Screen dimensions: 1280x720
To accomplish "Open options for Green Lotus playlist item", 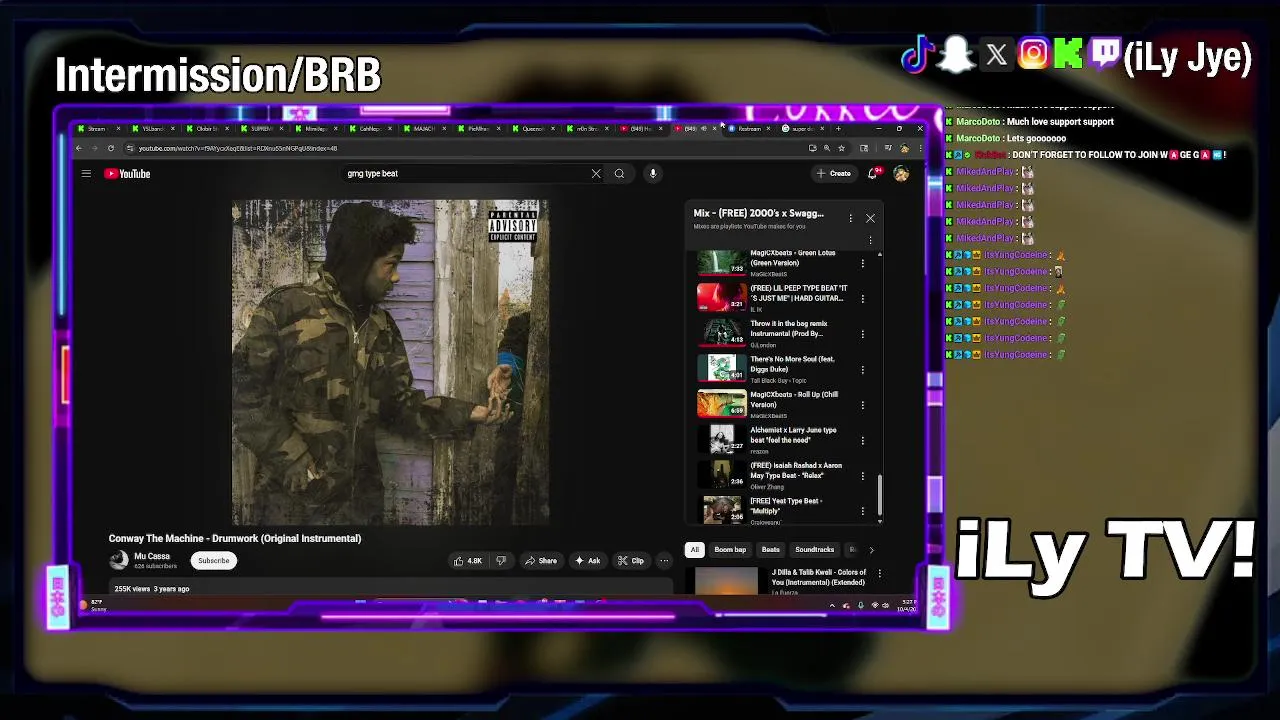I will pyautogui.click(x=863, y=263).
